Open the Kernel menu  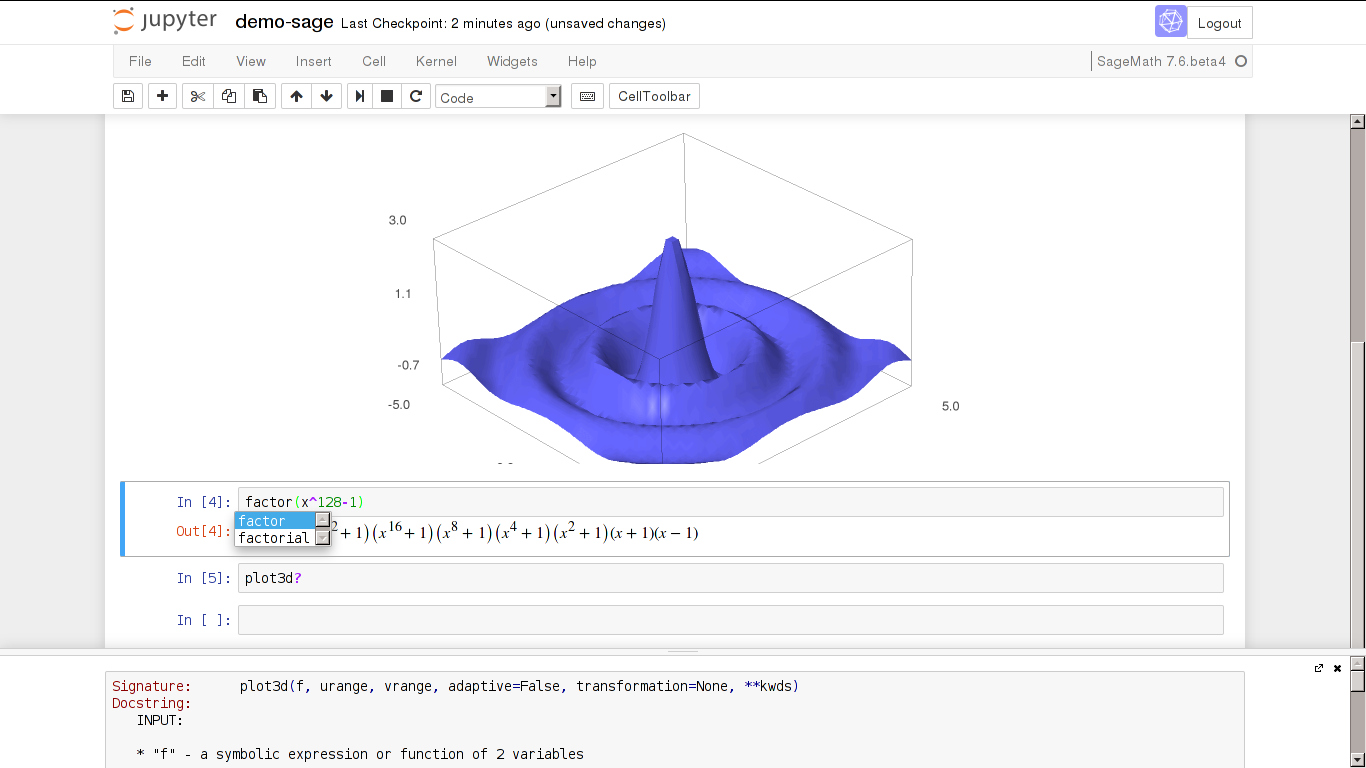(x=436, y=61)
